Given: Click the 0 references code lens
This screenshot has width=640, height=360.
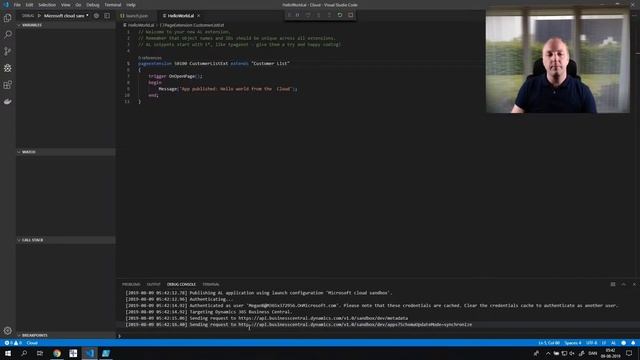Looking at the screenshot, I should click(x=150, y=58).
